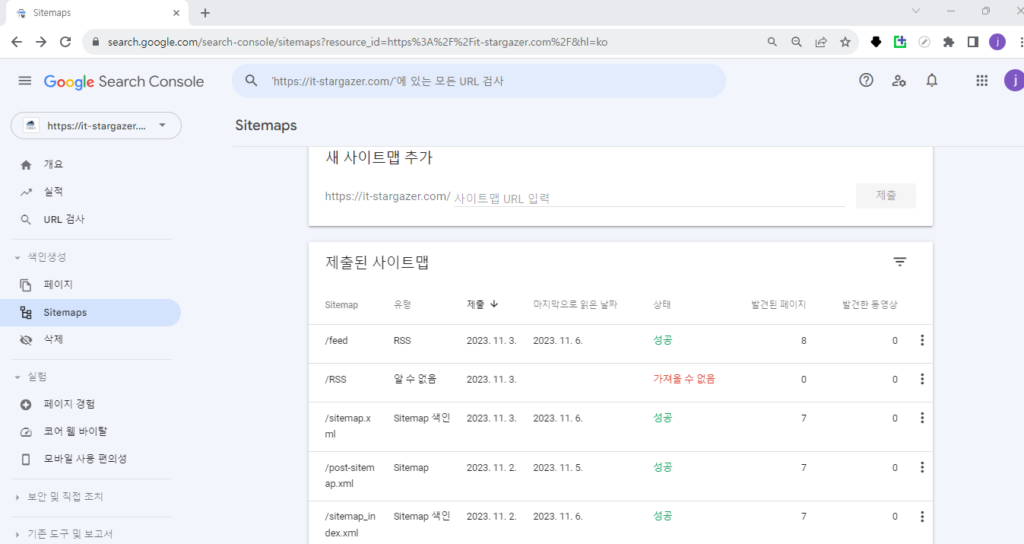Select Sitemaps in sidebar
The image size is (1024, 544).
[x=90, y=312]
